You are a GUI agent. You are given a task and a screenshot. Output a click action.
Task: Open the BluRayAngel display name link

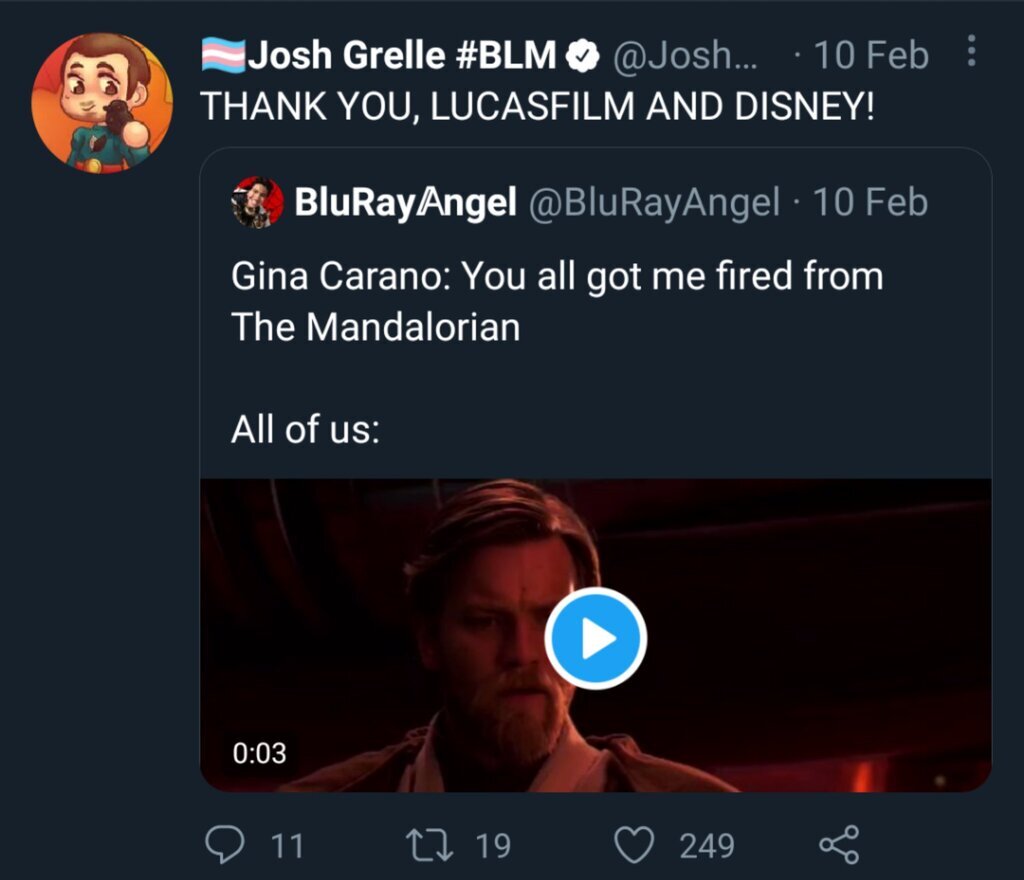pyautogui.click(x=404, y=203)
